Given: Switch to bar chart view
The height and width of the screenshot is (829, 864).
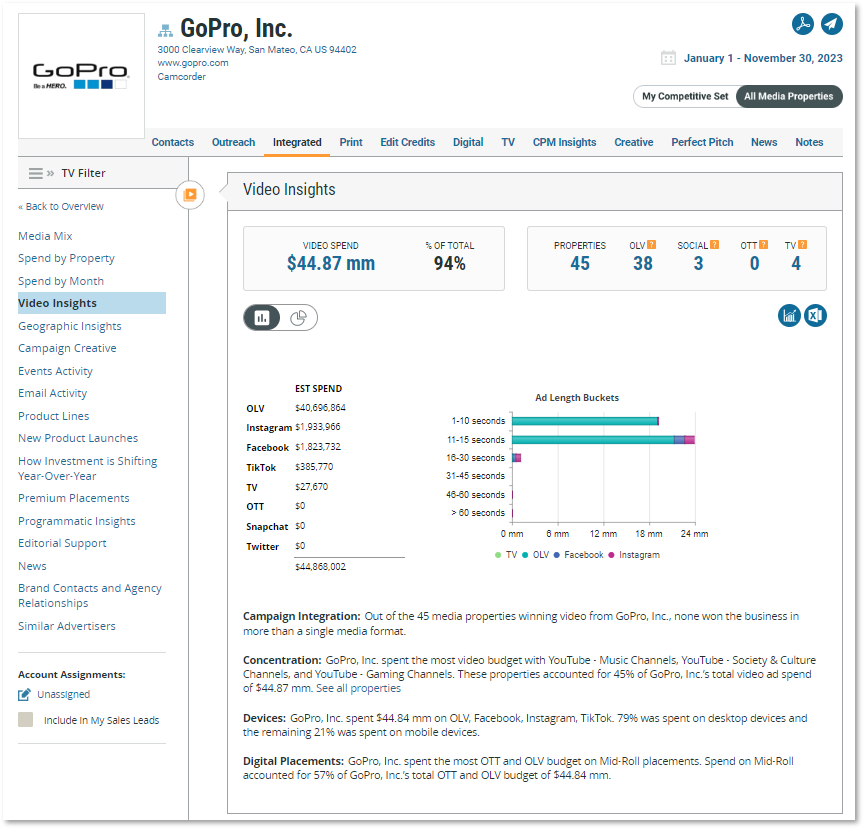Looking at the screenshot, I should [262, 317].
